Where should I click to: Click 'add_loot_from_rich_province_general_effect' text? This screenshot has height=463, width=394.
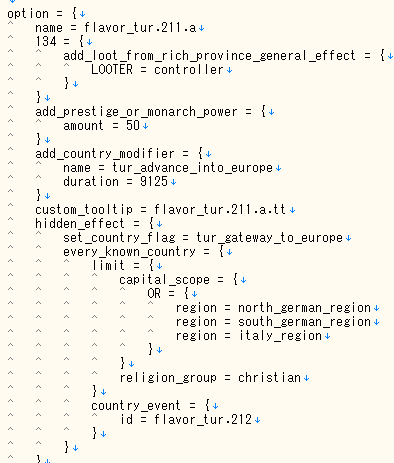click(209, 56)
